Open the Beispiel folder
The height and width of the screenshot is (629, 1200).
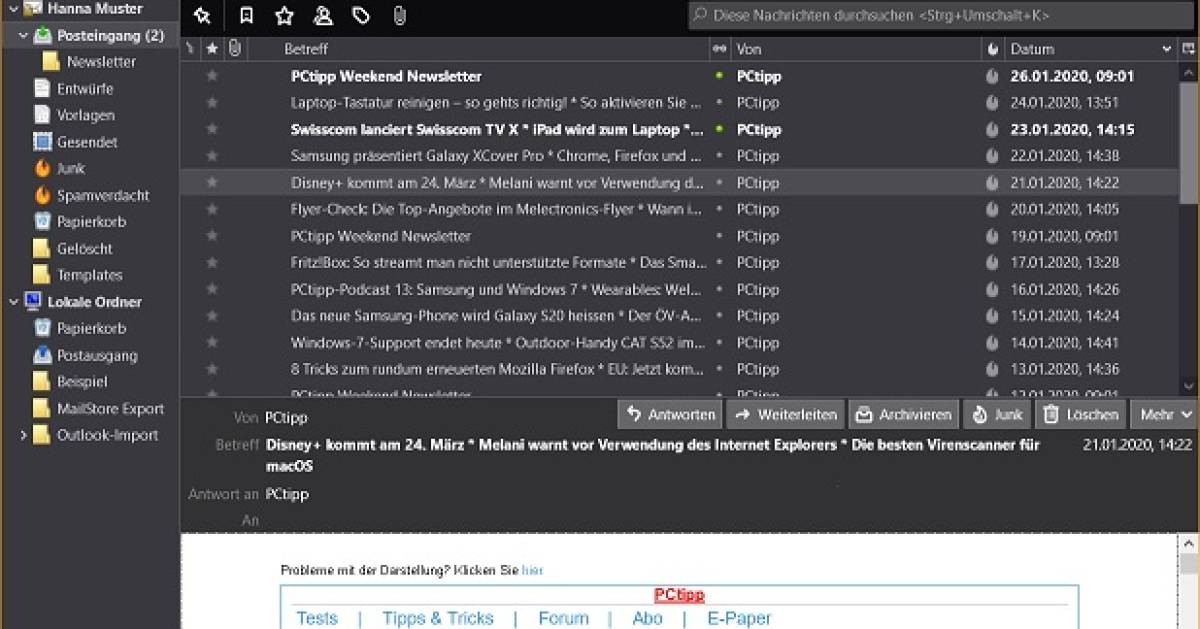click(x=82, y=382)
